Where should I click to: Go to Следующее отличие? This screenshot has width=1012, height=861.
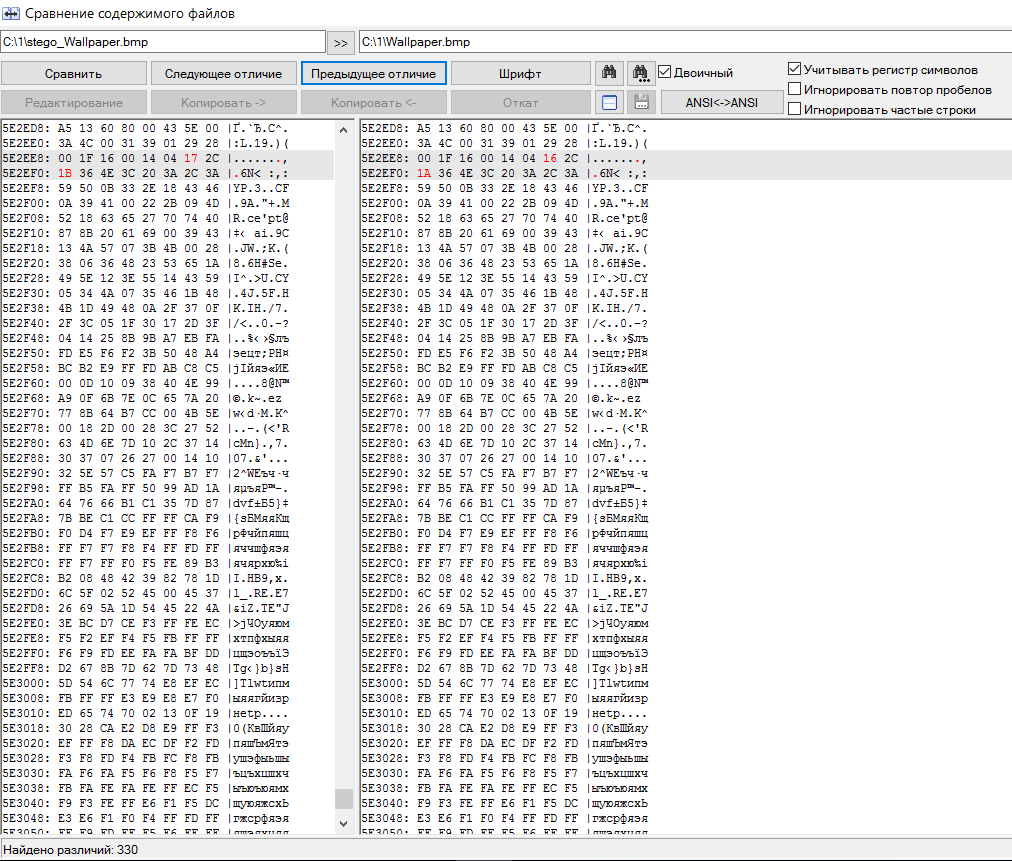(223, 74)
